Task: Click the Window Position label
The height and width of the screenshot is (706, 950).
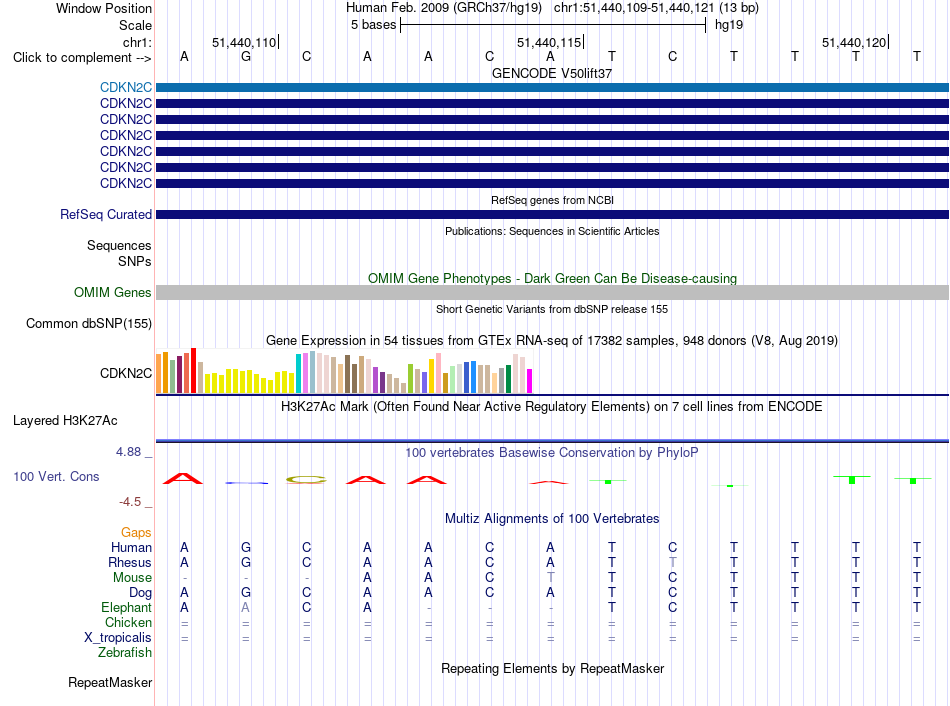Action: tap(104, 8)
